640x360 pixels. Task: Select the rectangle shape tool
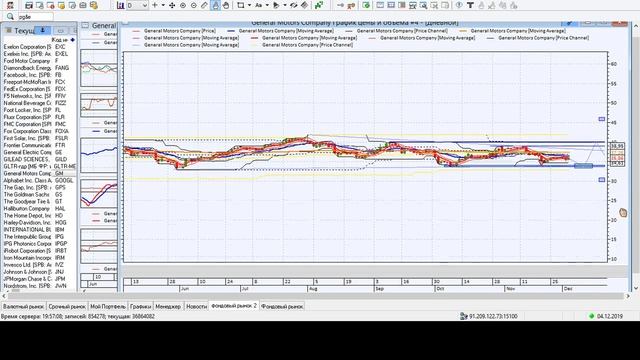tap(240, 5)
